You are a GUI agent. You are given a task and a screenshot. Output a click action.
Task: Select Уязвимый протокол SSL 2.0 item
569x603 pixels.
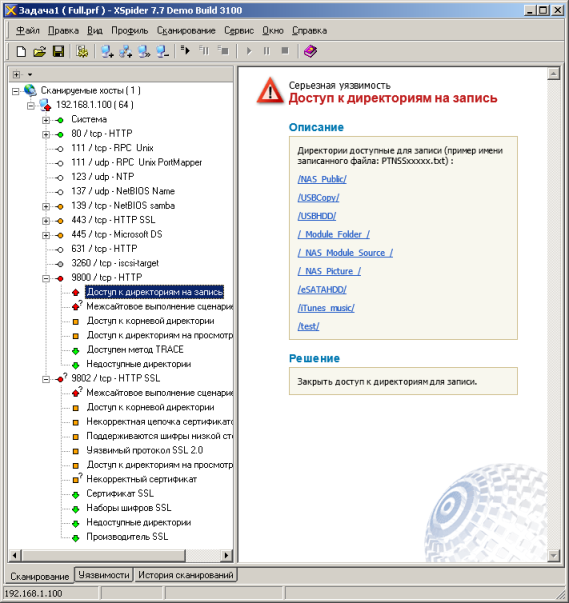(145, 450)
